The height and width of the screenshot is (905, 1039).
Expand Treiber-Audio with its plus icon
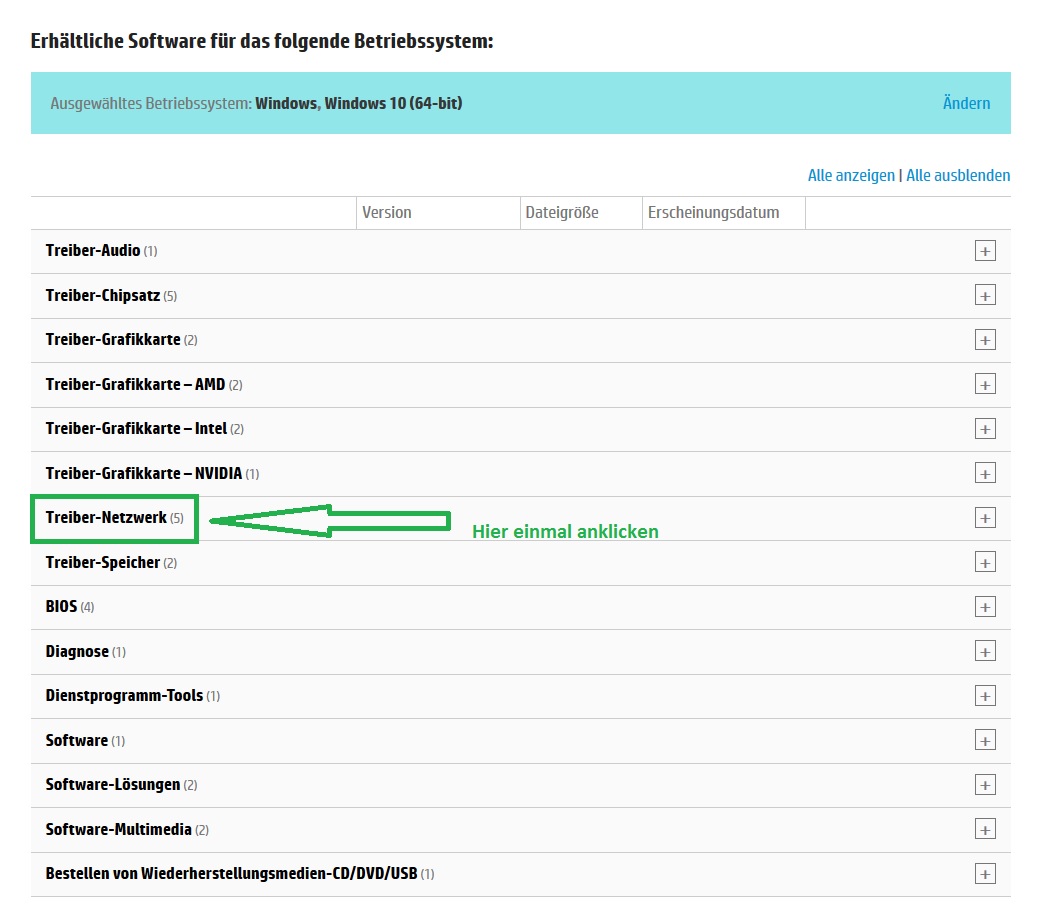(985, 251)
